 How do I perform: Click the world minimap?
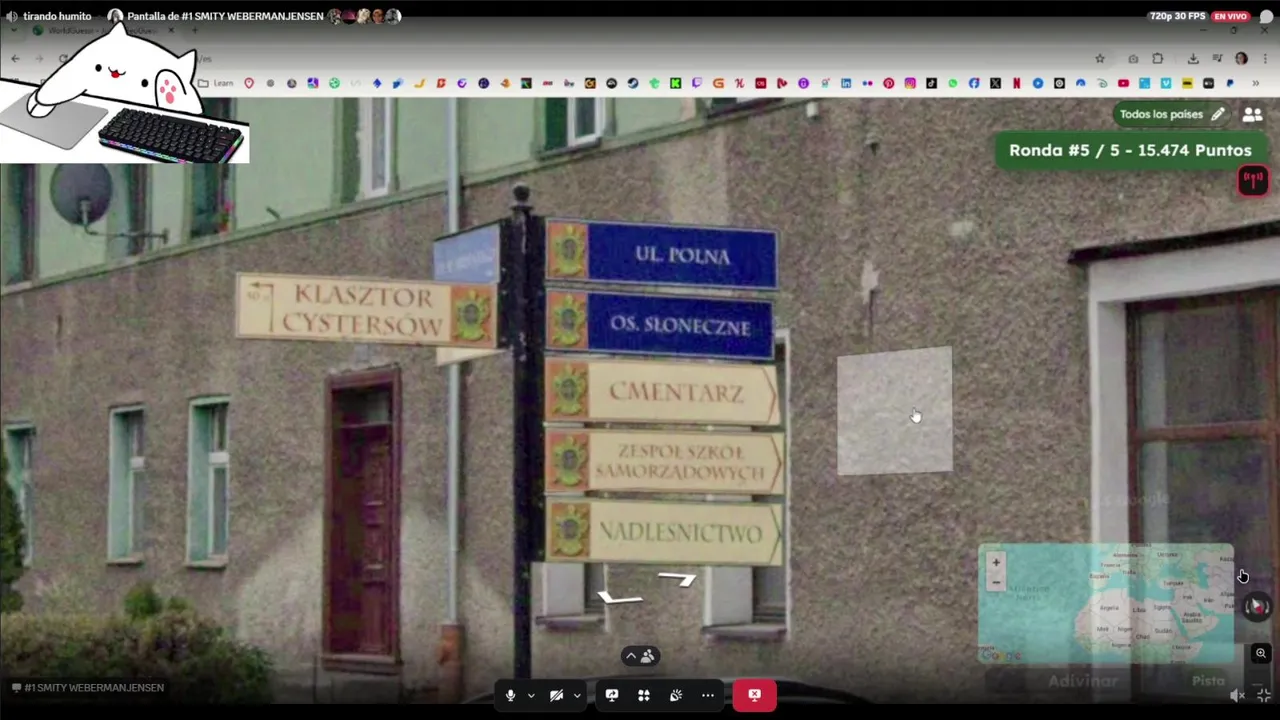point(1106,604)
